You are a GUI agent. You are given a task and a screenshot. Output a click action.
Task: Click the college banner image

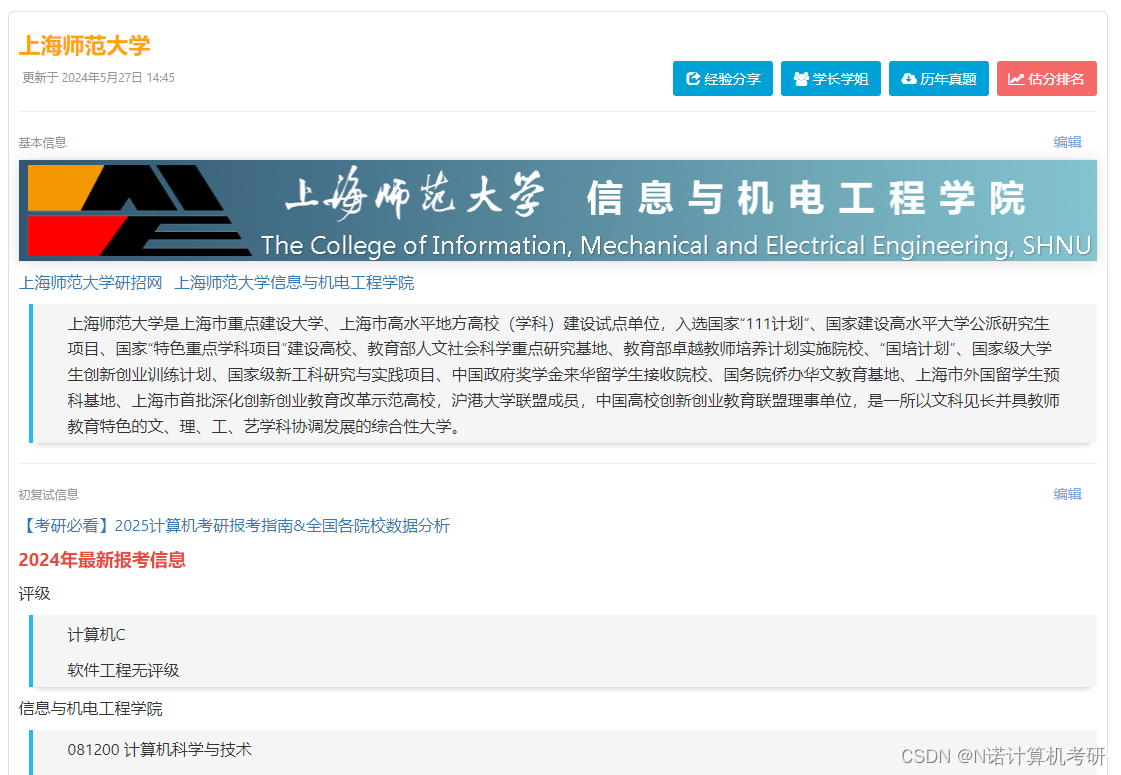(558, 210)
